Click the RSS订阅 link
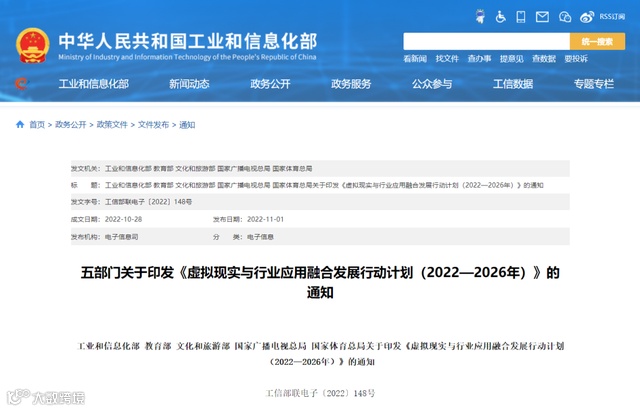Screen dimensions: 640x411 (x=612, y=17)
